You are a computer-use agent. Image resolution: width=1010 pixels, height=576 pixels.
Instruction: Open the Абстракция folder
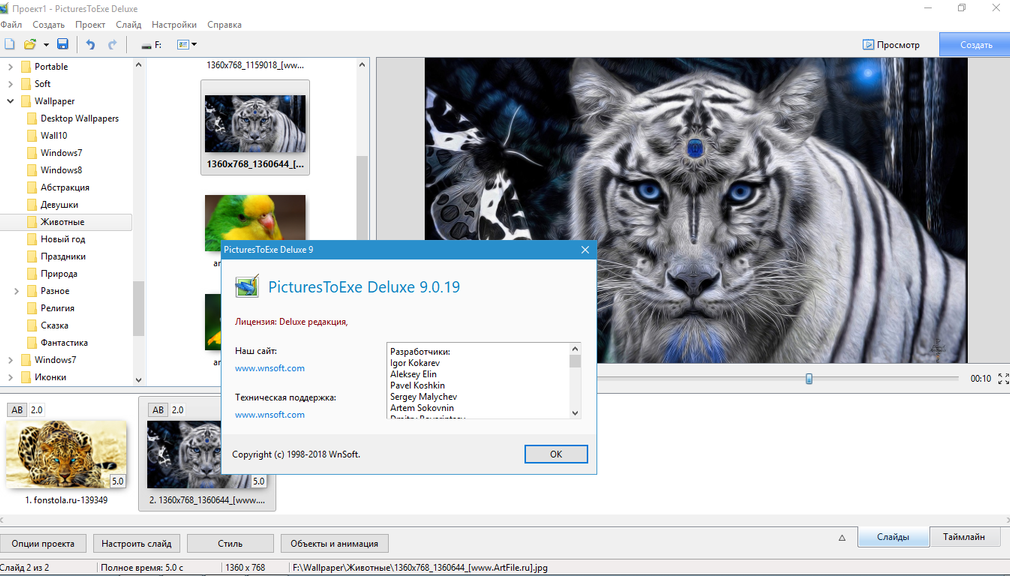pos(64,187)
